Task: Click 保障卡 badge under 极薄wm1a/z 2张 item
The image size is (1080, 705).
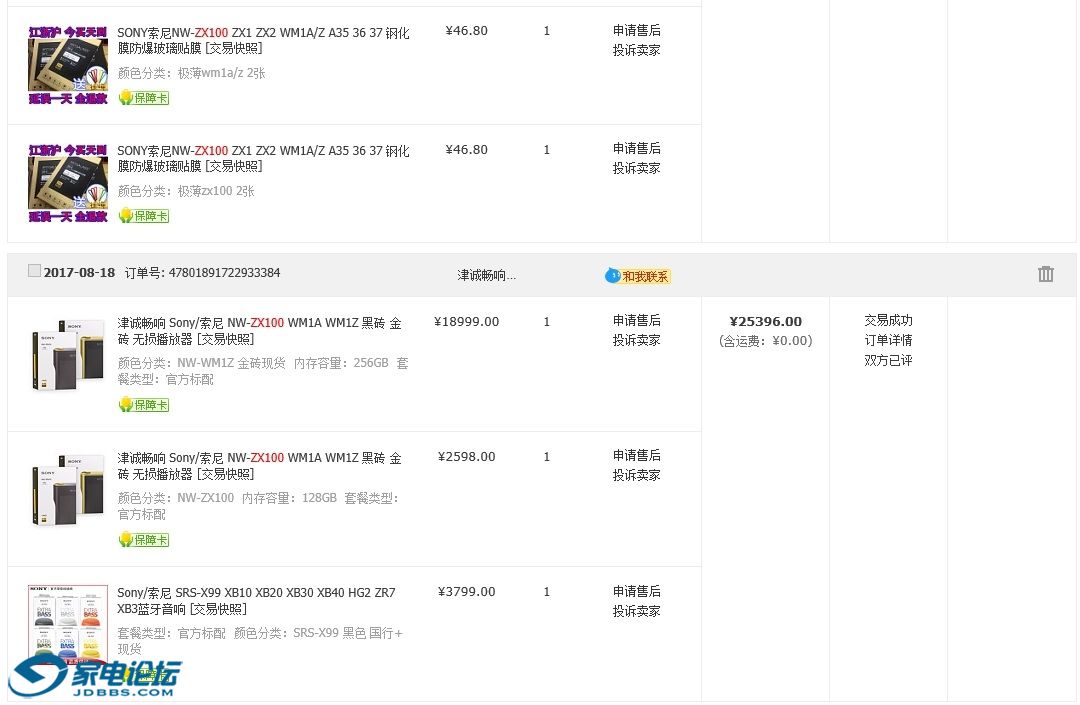Action: tap(144, 98)
